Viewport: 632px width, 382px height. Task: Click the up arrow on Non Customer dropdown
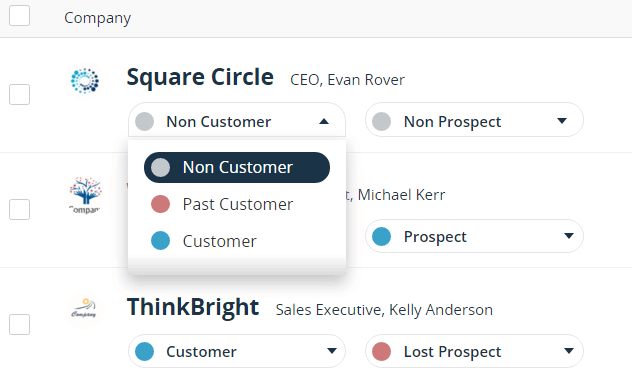[324, 121]
